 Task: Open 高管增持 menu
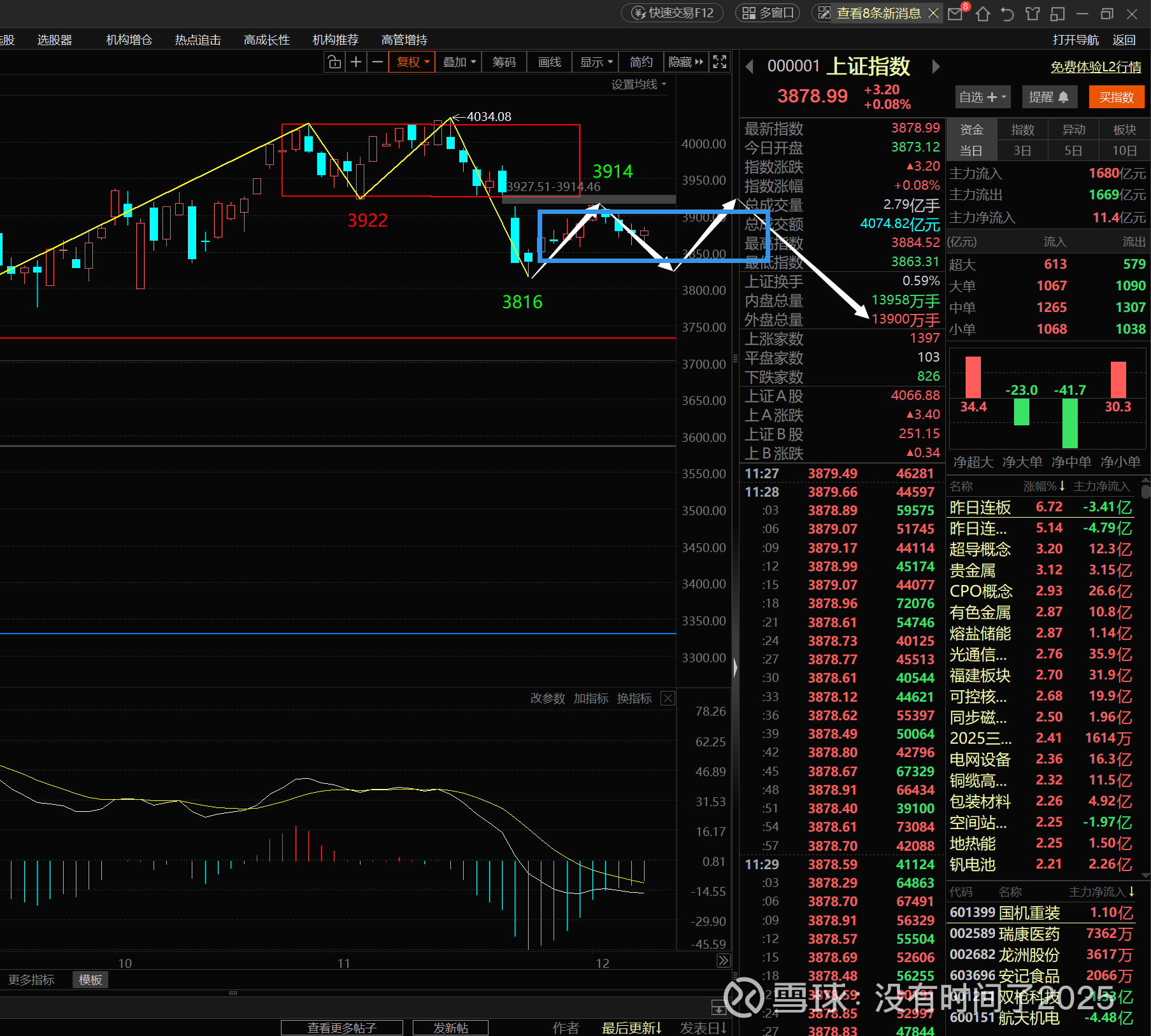tap(404, 40)
